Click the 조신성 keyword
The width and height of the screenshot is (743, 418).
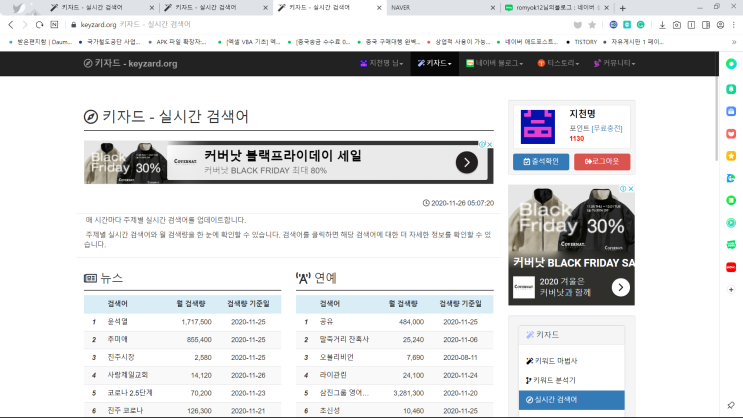click(329, 410)
